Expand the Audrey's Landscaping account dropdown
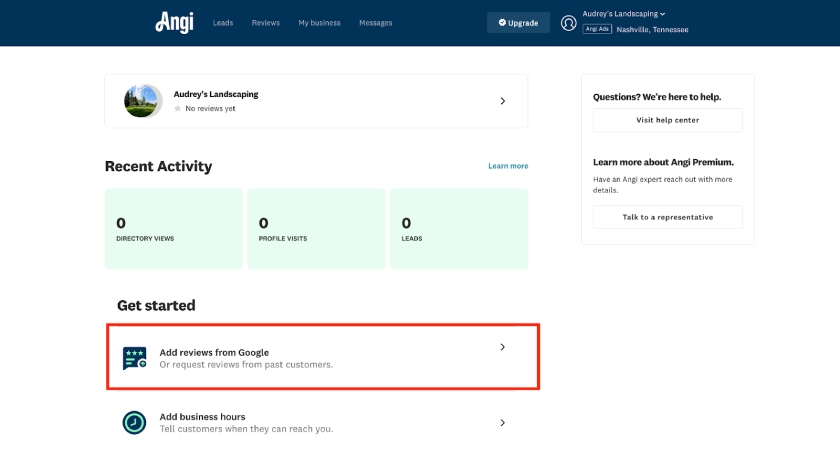 [x=624, y=14]
